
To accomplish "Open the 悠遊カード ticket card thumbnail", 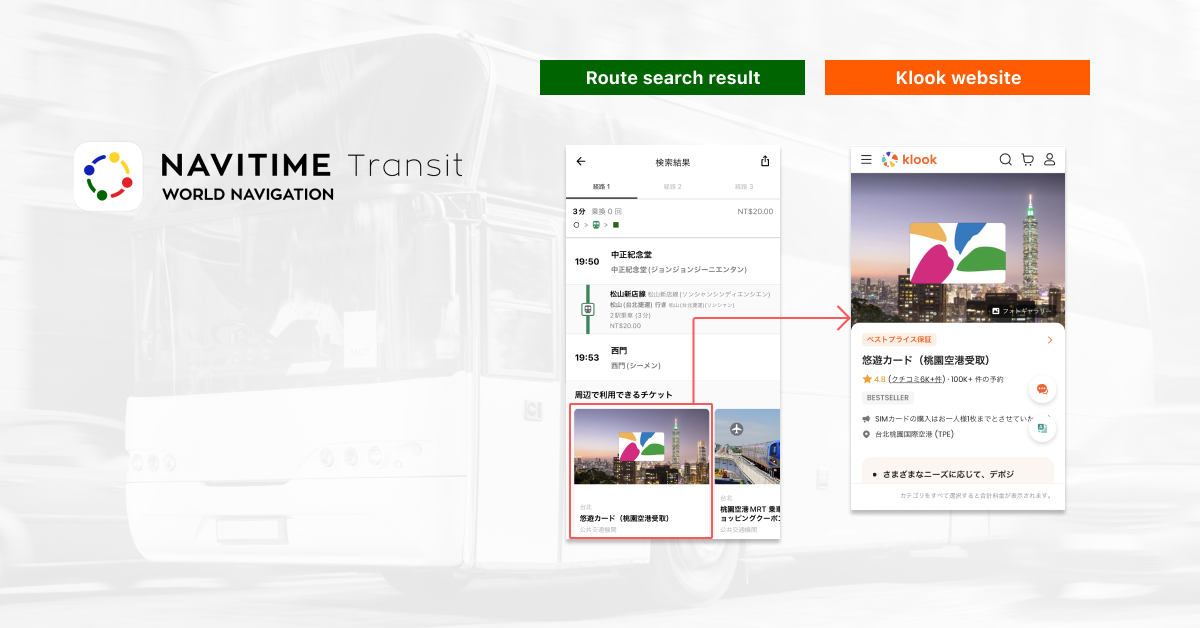I will pyautogui.click(x=641, y=470).
